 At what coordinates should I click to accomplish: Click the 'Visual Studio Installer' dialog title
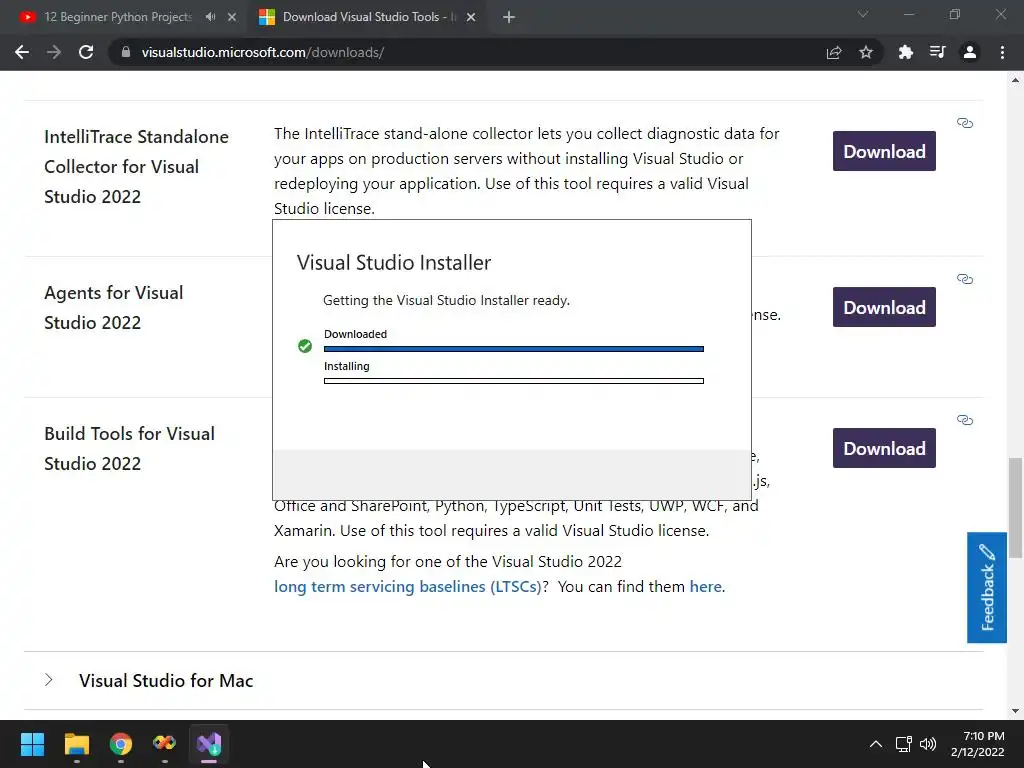(x=394, y=263)
